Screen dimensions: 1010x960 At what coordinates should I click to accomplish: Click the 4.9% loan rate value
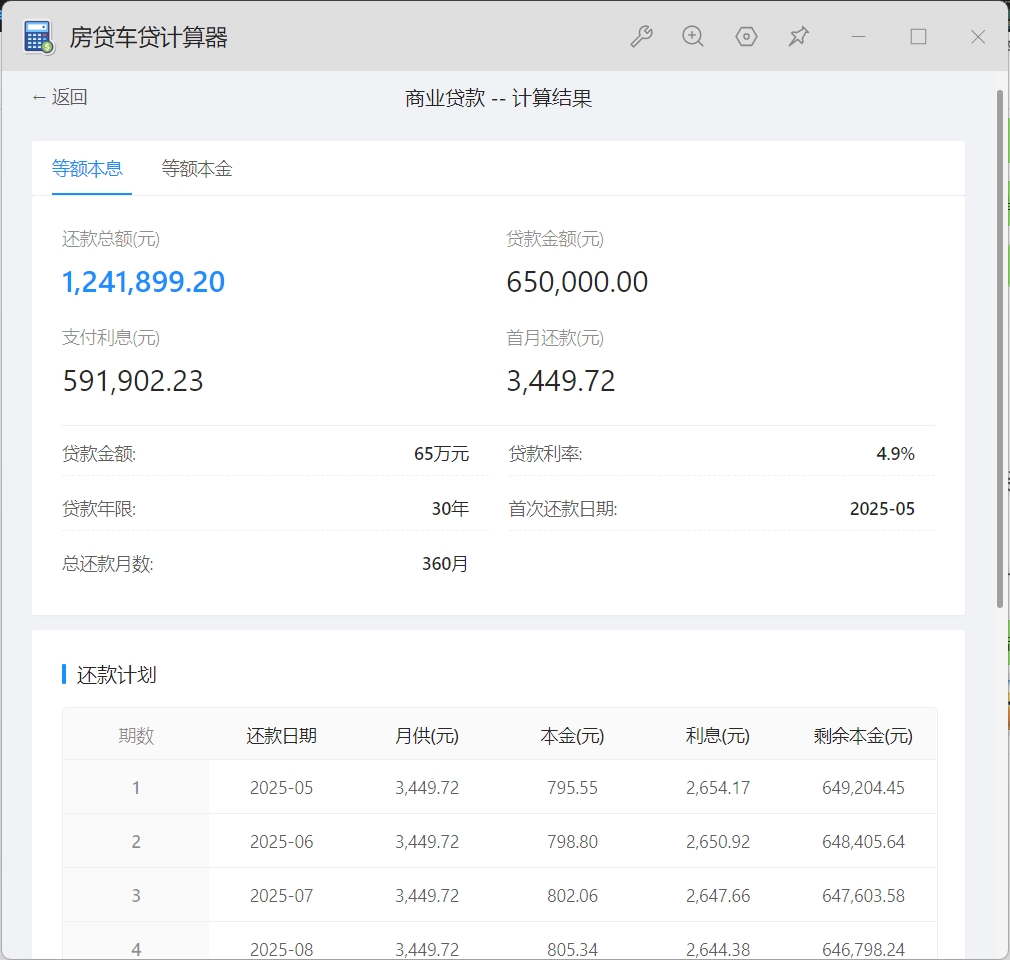pyautogui.click(x=895, y=454)
